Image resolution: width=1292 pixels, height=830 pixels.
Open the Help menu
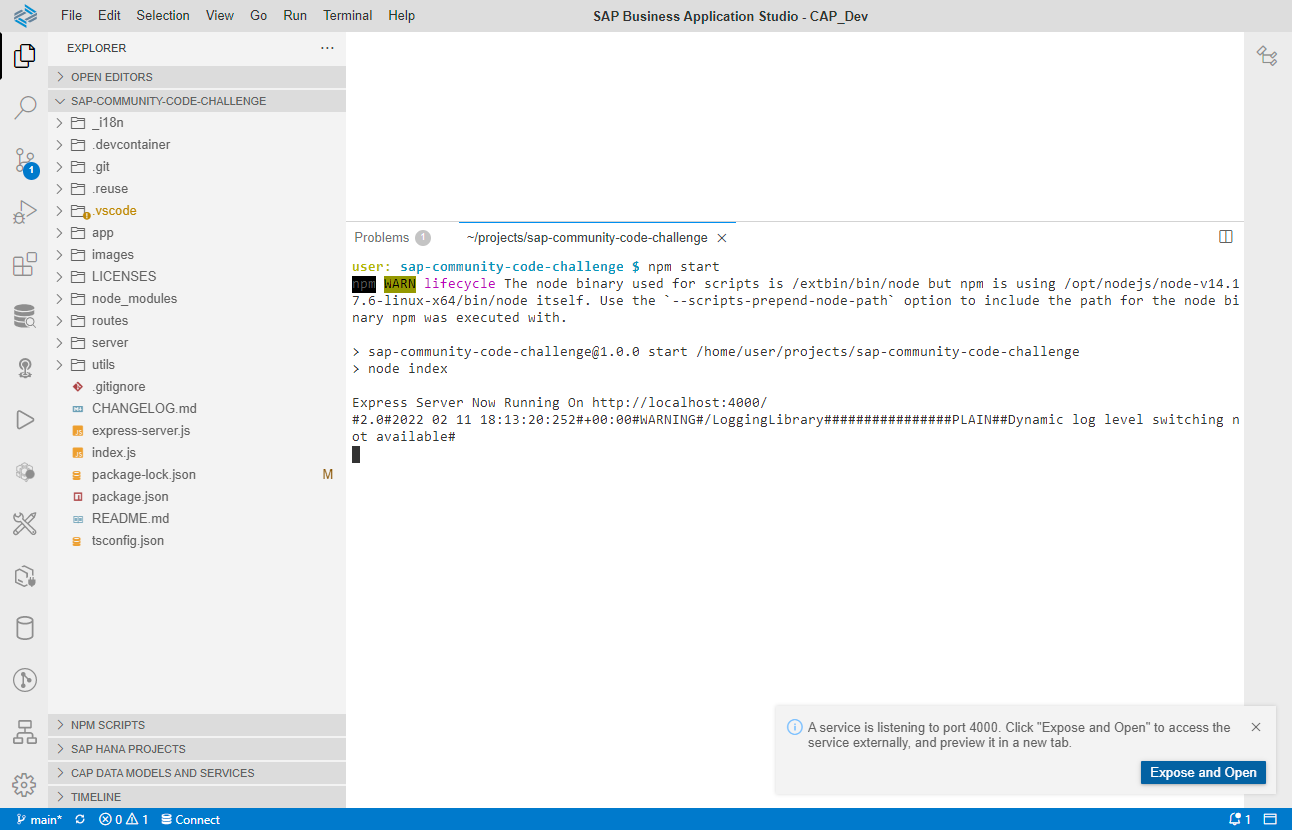(x=401, y=15)
